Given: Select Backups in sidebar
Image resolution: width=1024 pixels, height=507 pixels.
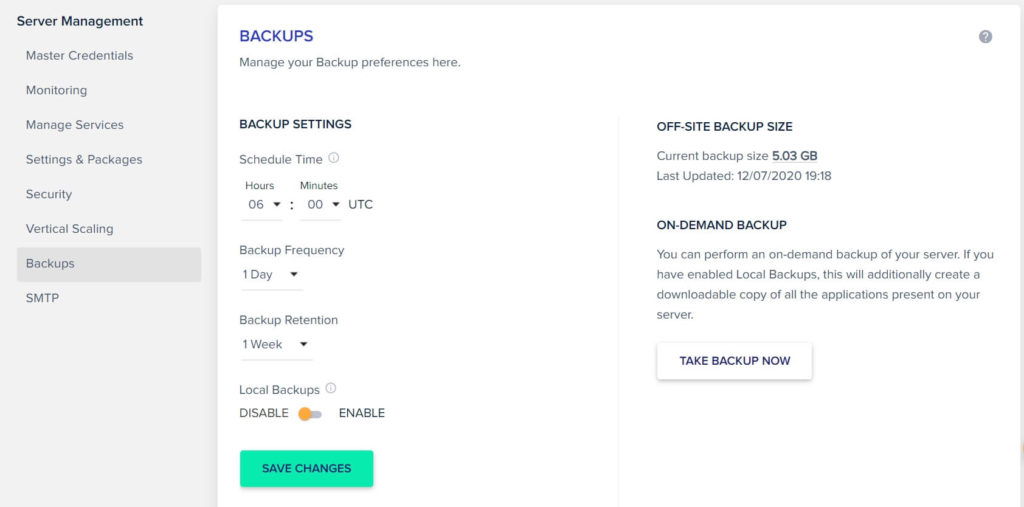Looking at the screenshot, I should pyautogui.click(x=50, y=264).
